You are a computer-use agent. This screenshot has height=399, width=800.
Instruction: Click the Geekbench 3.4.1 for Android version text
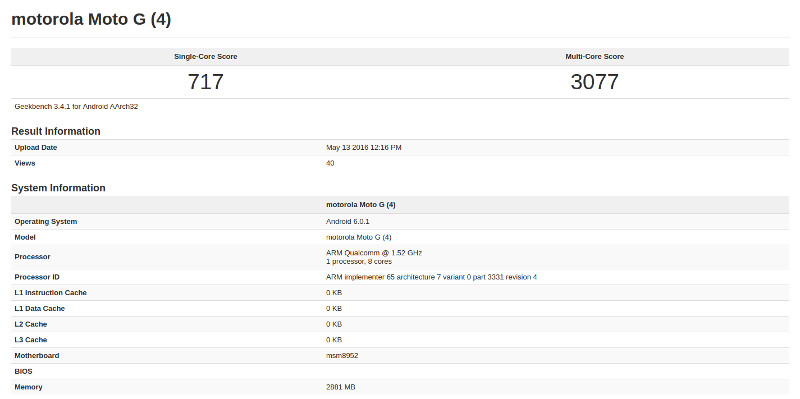click(77, 107)
